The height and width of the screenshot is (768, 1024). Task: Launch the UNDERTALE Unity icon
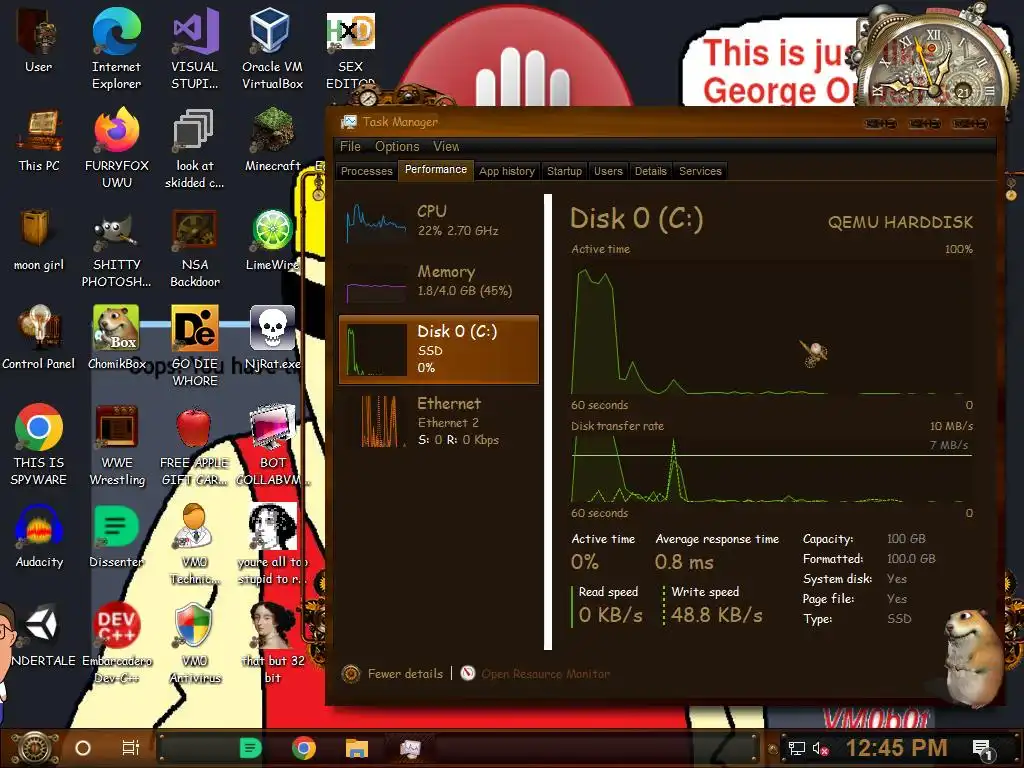40,635
